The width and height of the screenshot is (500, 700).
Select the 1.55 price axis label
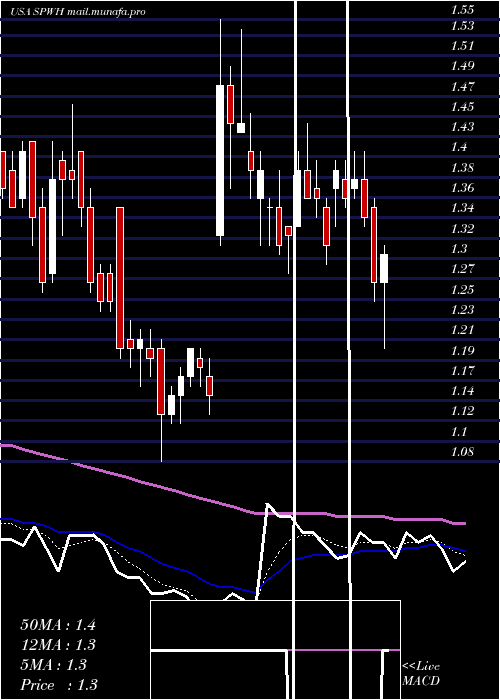pos(462,9)
